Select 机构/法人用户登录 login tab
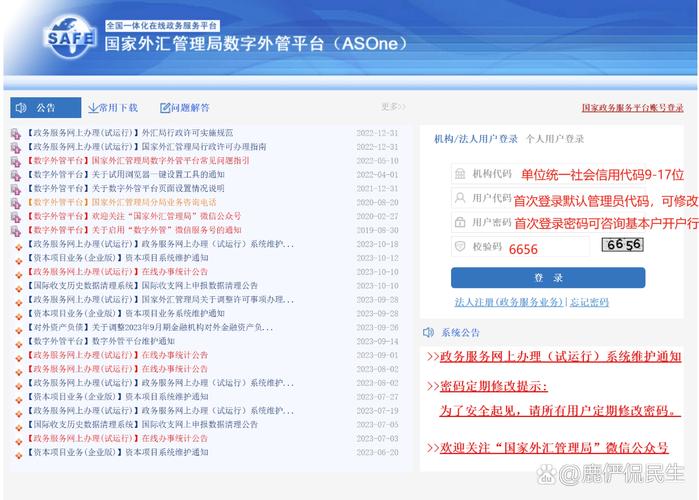Viewport: 699px width, 500px height. pyautogui.click(x=476, y=139)
